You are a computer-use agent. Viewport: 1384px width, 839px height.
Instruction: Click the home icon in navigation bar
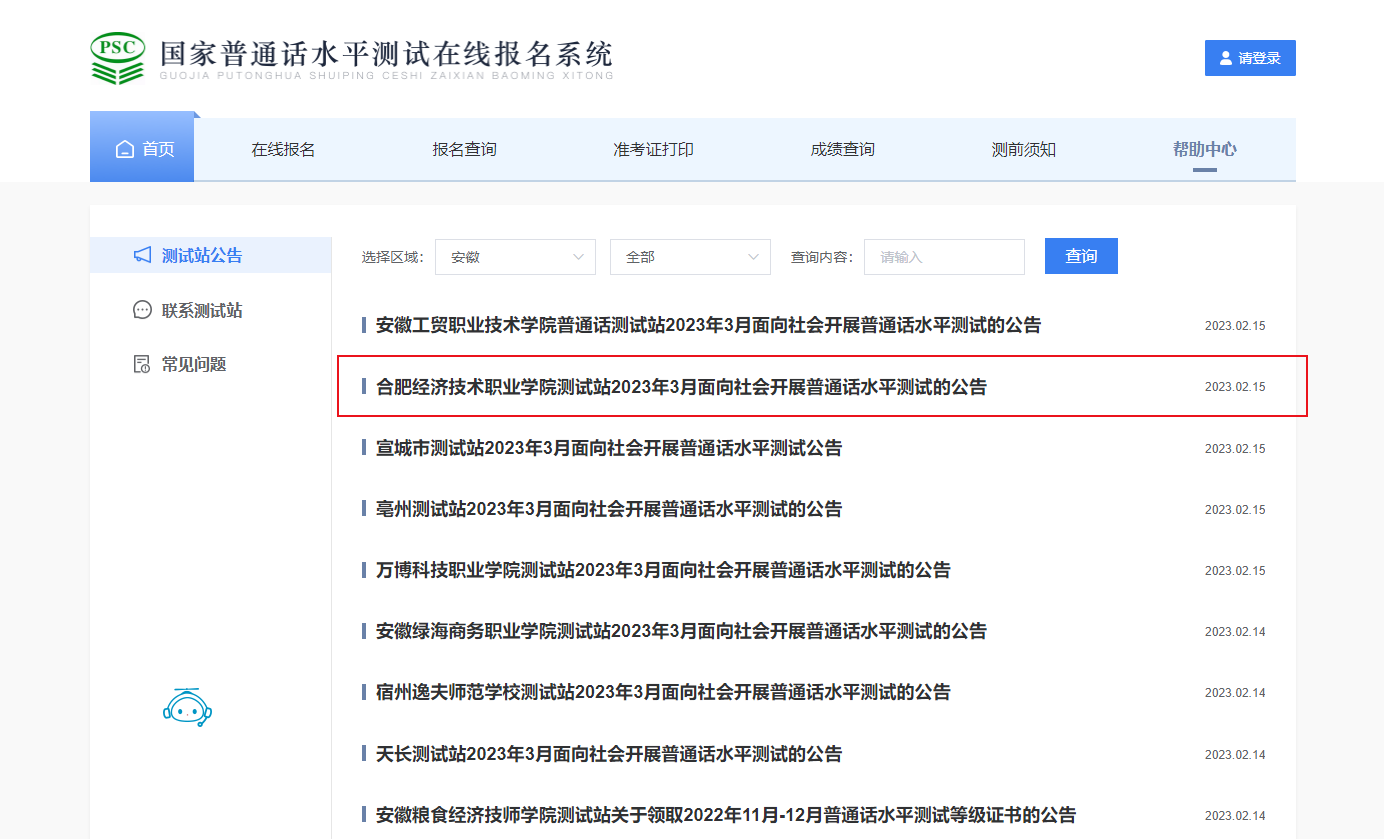click(125, 150)
